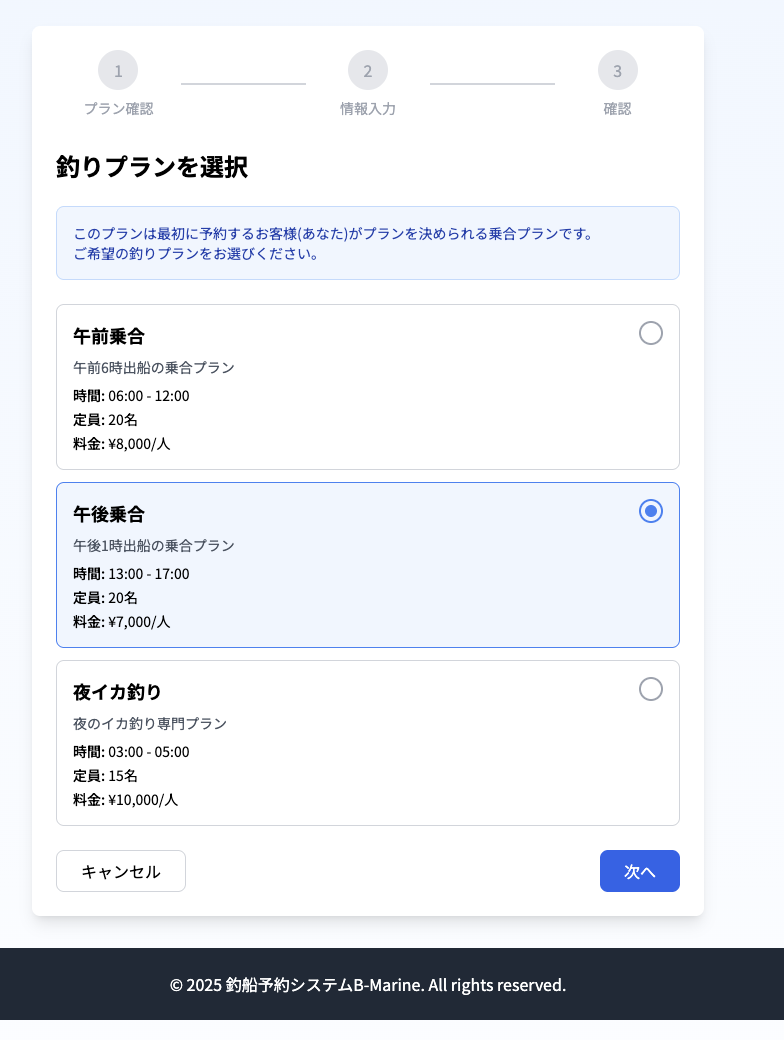
Task: Click the 午前6時出船の乗合プラン description
Action: [153, 367]
